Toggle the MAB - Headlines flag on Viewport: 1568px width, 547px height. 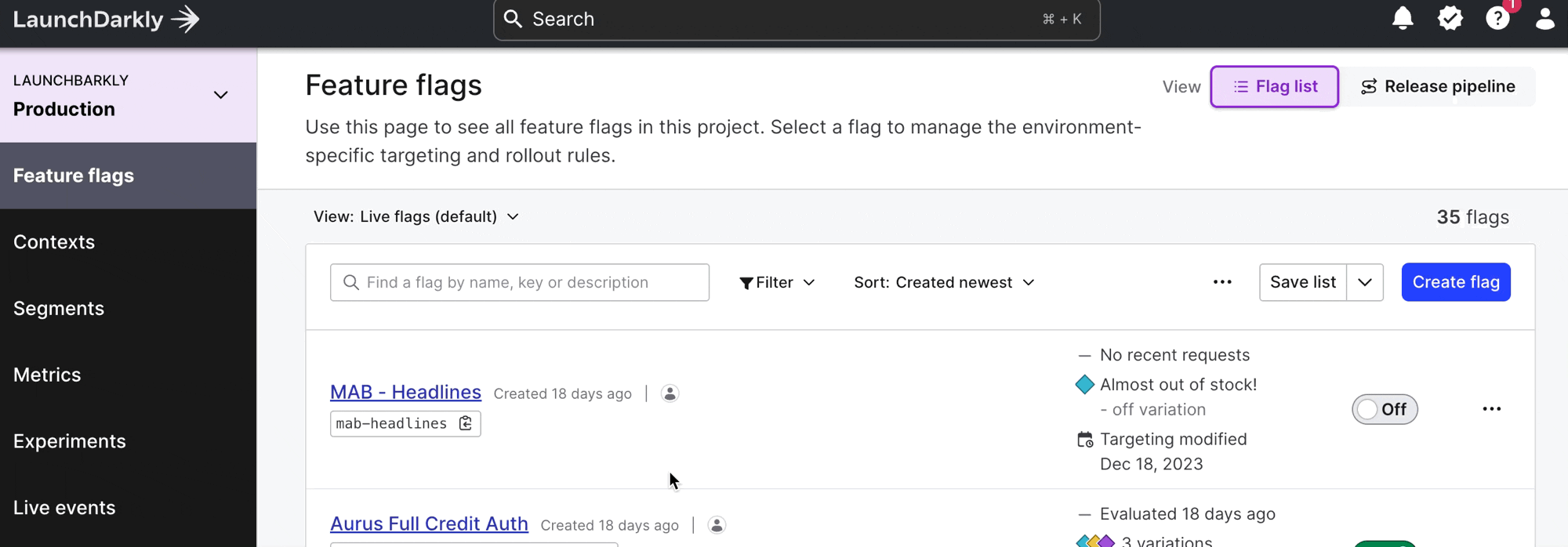[x=1384, y=409]
